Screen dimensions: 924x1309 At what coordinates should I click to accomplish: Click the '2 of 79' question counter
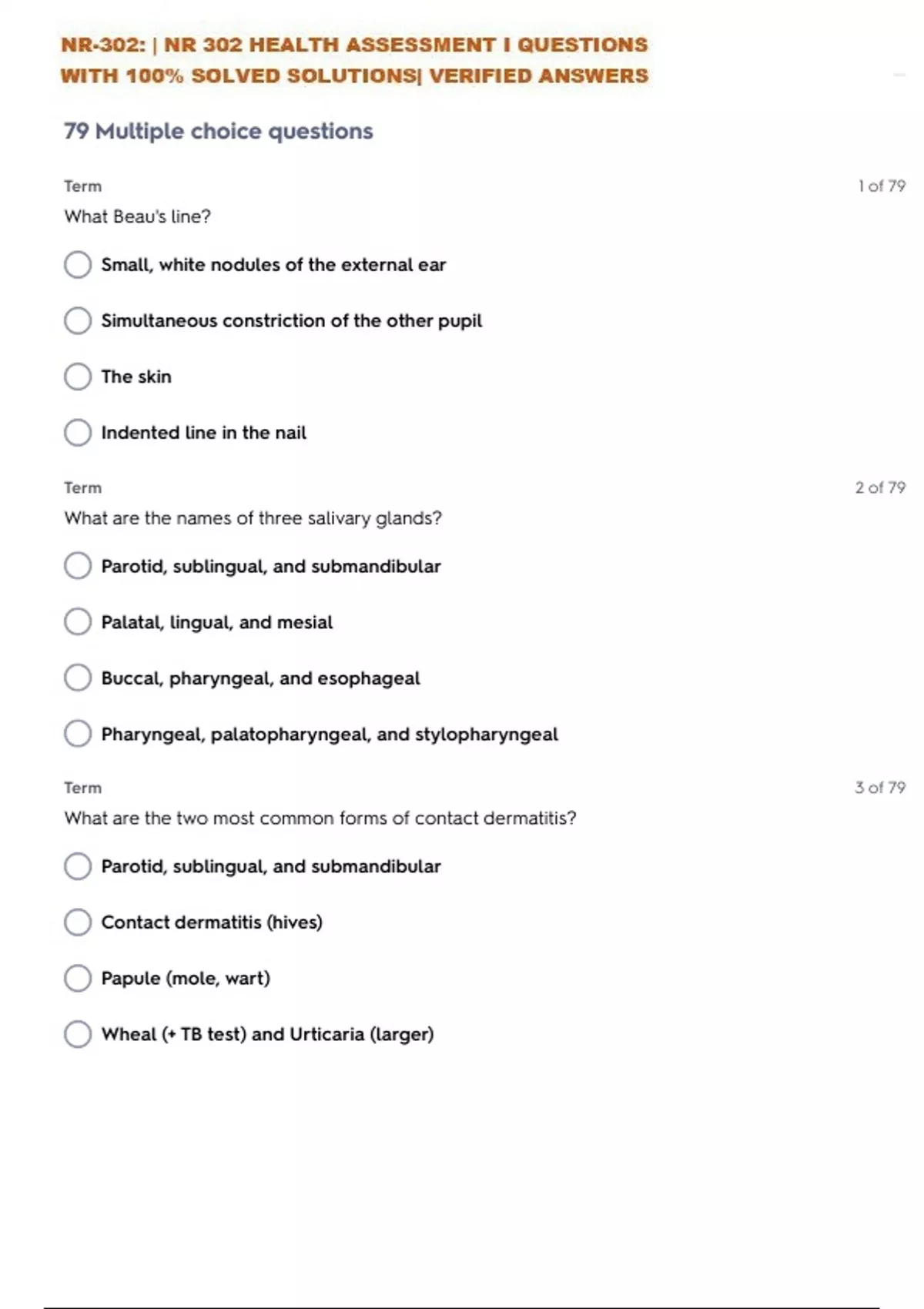tap(879, 487)
